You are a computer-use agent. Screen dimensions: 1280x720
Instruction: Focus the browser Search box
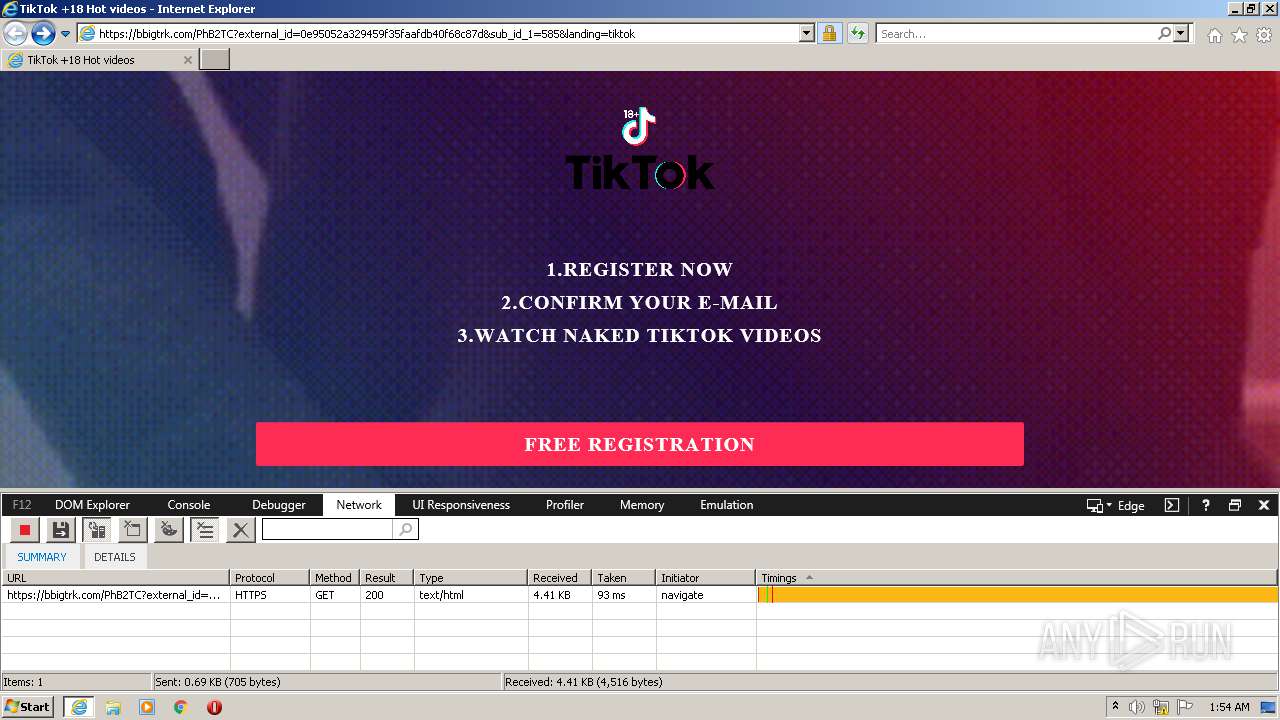[x=1015, y=33]
